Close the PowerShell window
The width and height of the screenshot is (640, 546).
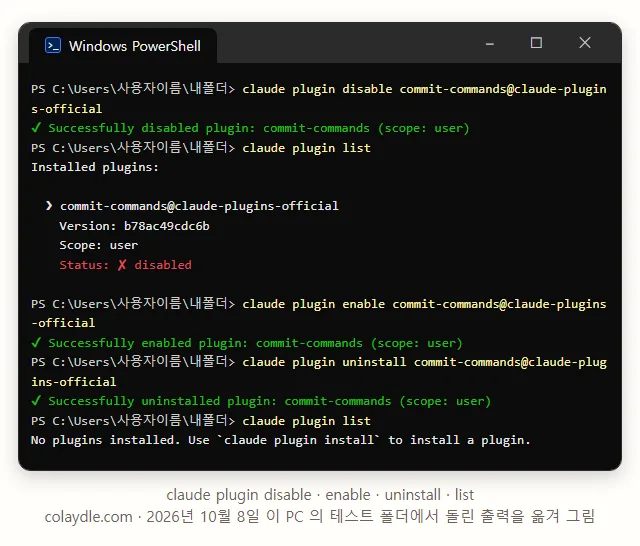[585, 42]
